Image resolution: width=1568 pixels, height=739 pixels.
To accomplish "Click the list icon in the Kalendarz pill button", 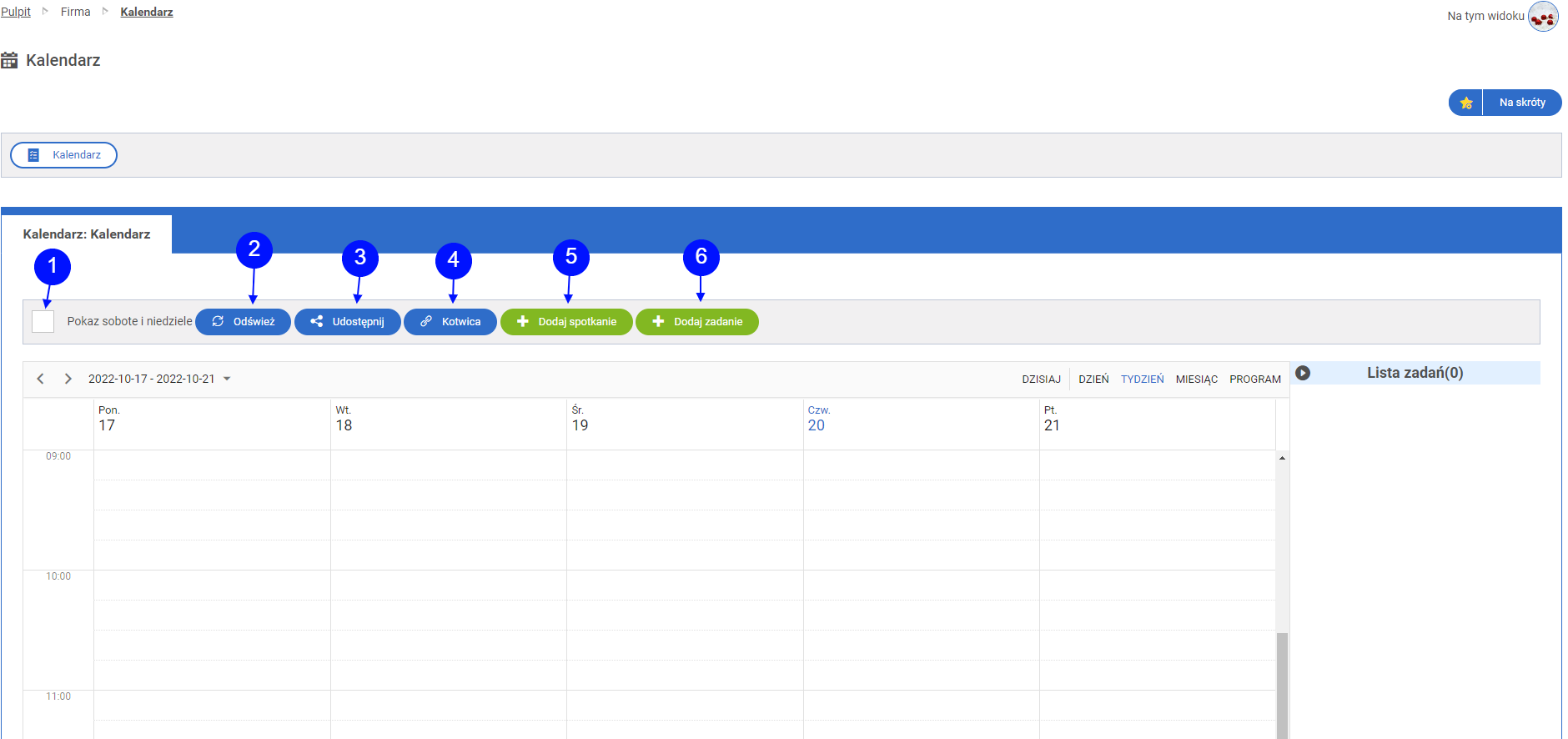I will [33, 155].
